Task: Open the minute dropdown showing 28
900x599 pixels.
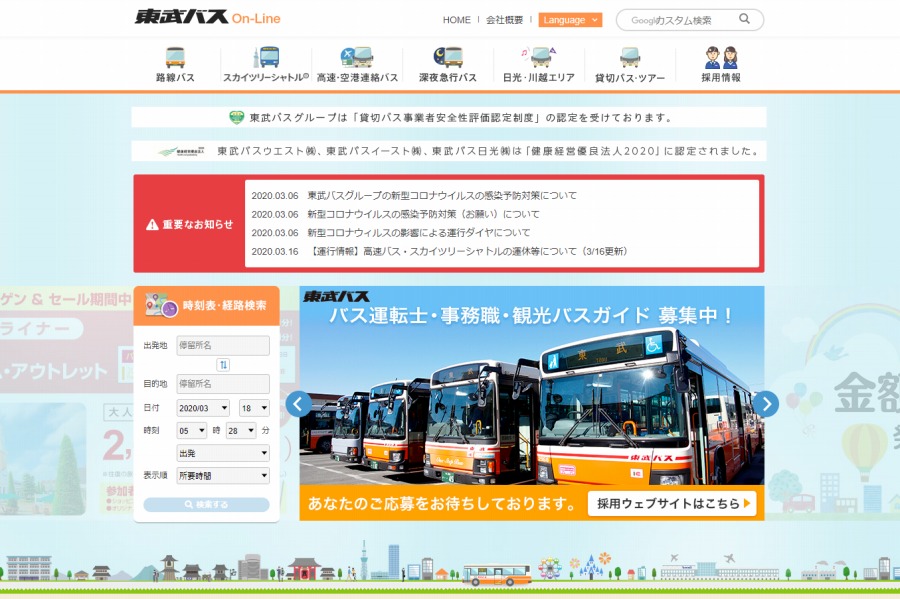Action: (240, 430)
